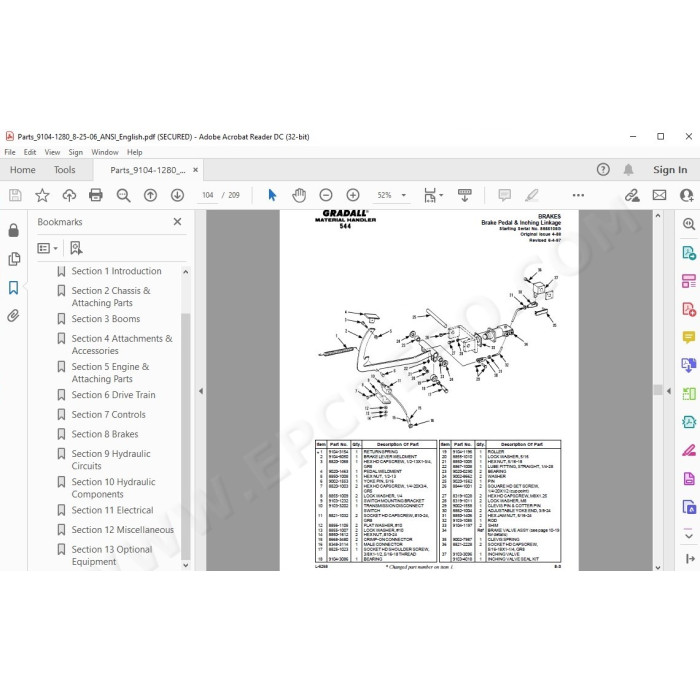Toggle the bookmarks panel icon
This screenshot has height=700, width=700.
pos(14,288)
